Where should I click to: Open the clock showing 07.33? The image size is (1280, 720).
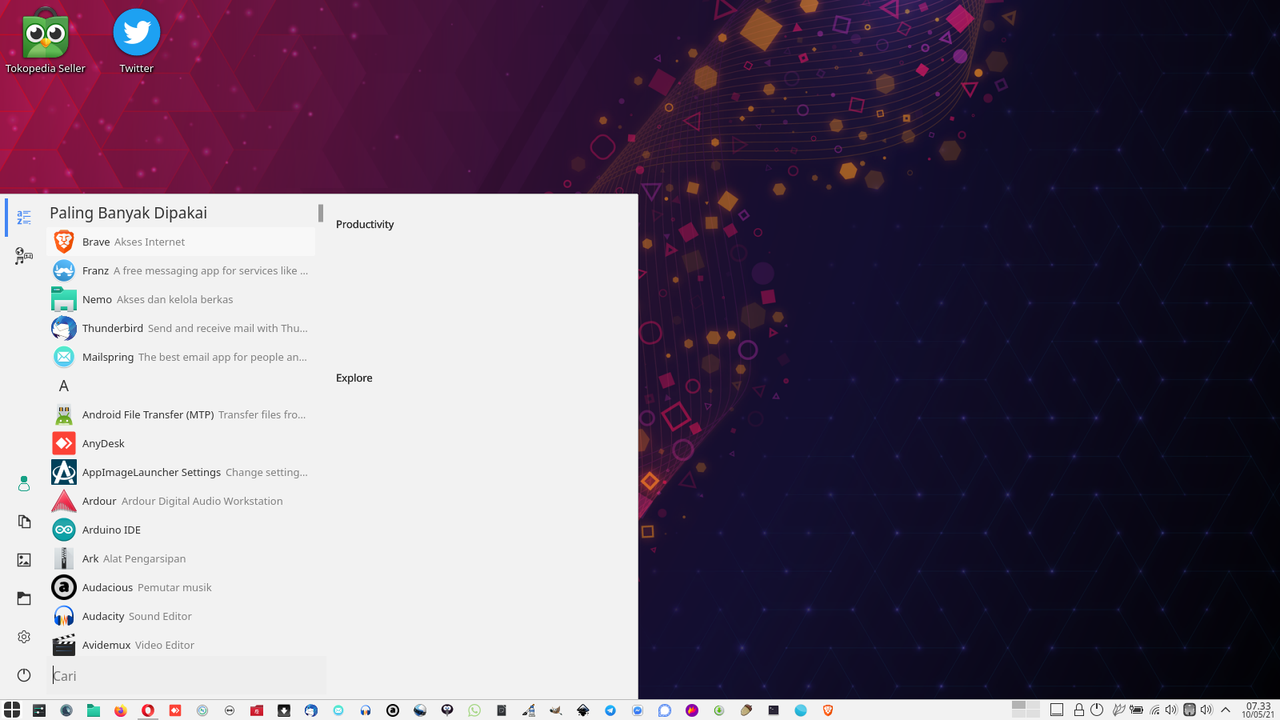click(x=1259, y=710)
